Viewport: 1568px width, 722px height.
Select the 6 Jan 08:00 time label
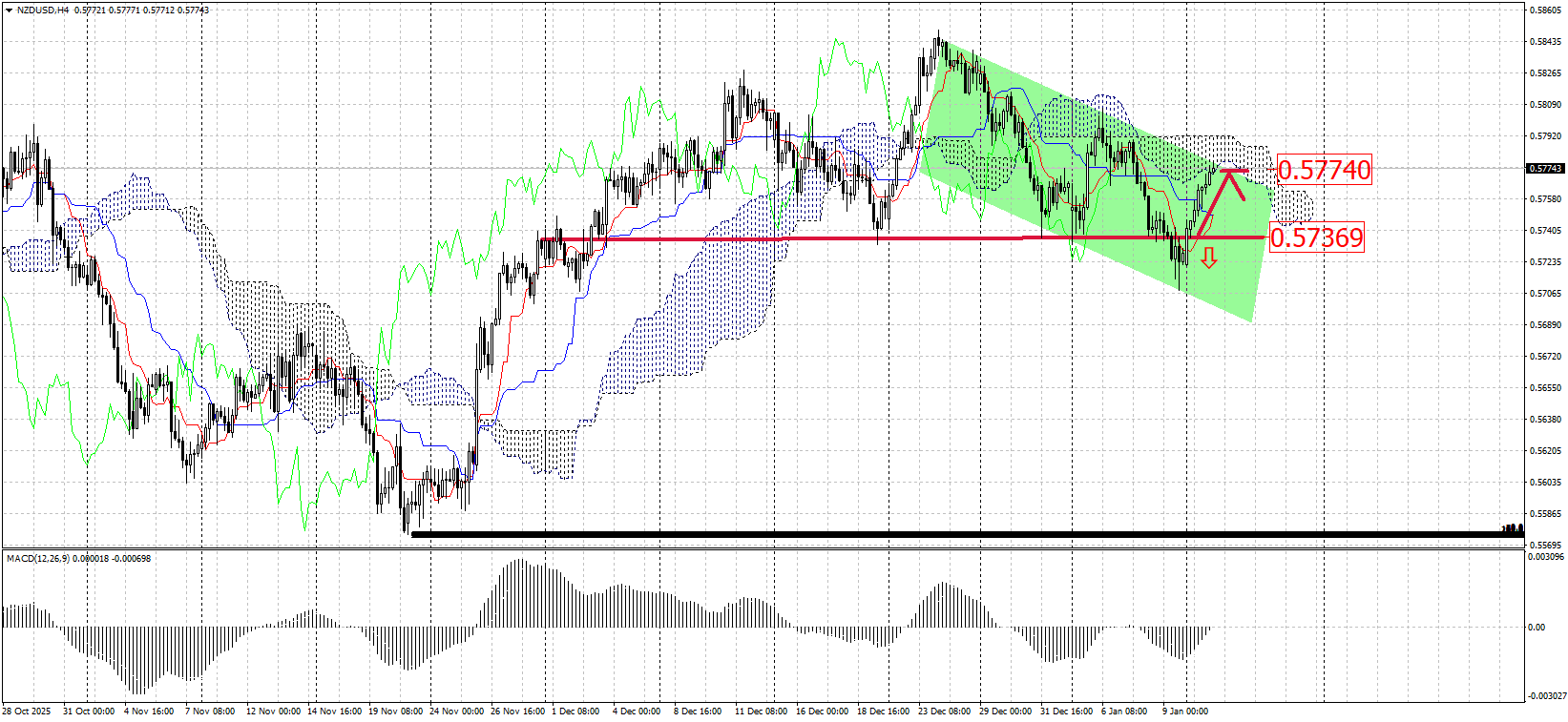tap(1124, 712)
